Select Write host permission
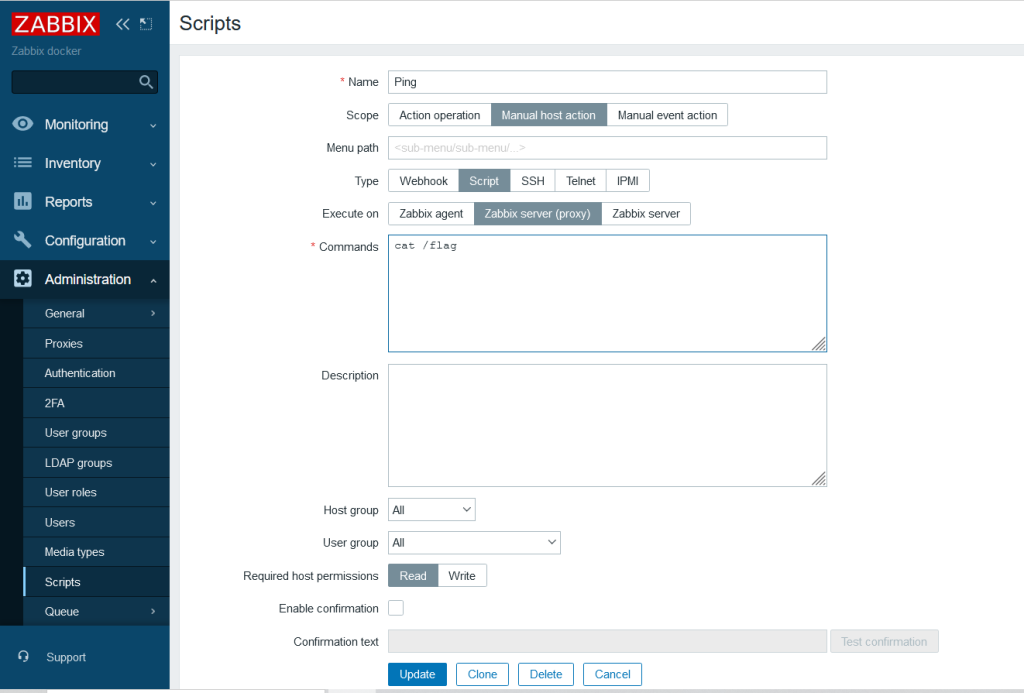 [462, 576]
